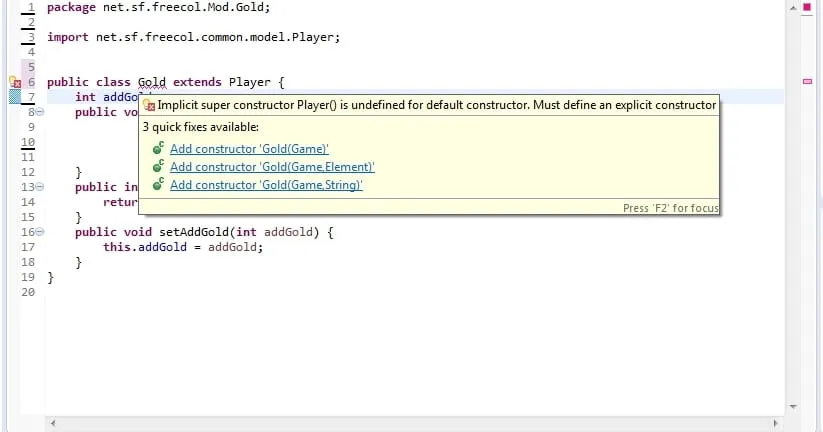This screenshot has height=432, width=823.
Task: Click the import net.sf.freecol.common.model.Player statement
Action: click(194, 37)
